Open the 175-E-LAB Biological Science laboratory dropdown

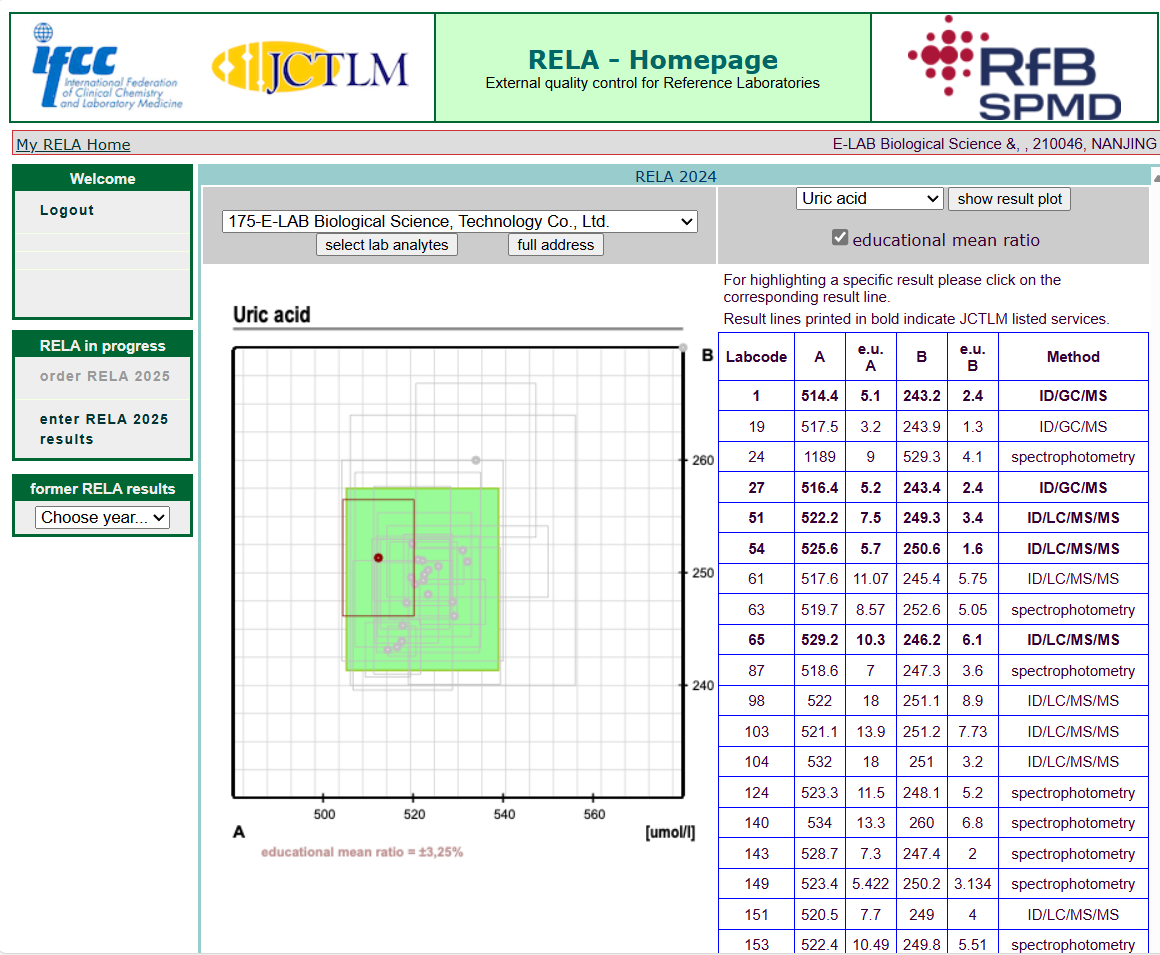tap(459, 221)
